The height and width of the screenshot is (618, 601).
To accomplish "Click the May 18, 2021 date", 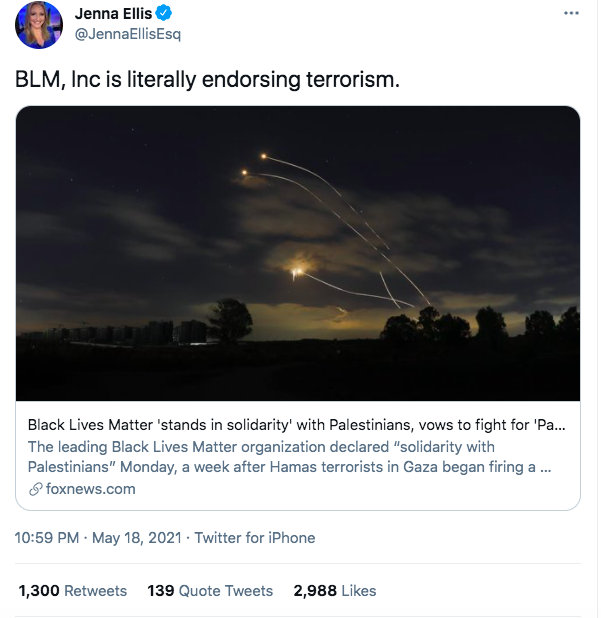I will pos(137,538).
